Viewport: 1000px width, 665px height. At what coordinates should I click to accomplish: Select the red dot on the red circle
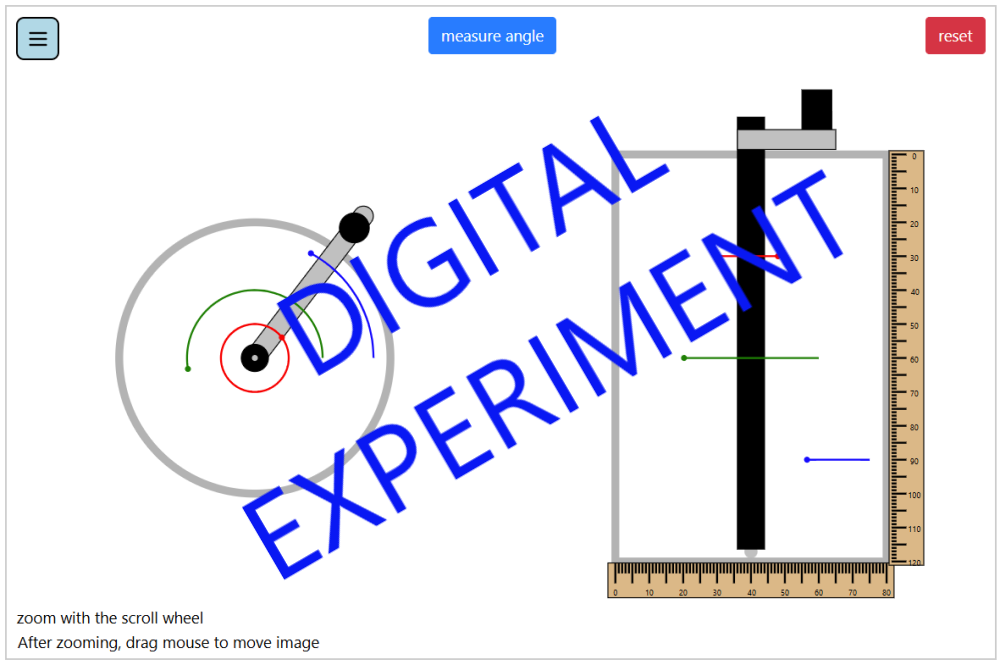pos(283,338)
